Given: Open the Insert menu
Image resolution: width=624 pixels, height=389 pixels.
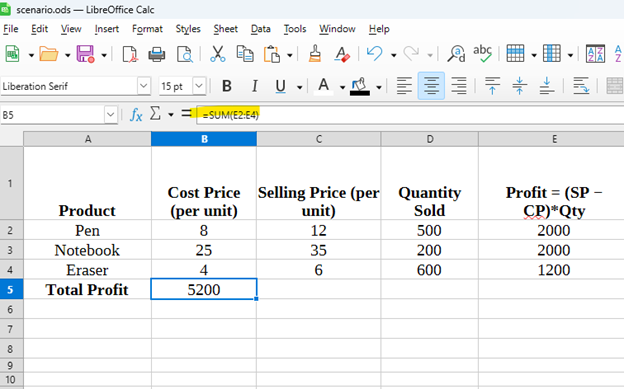Looking at the screenshot, I should [107, 29].
